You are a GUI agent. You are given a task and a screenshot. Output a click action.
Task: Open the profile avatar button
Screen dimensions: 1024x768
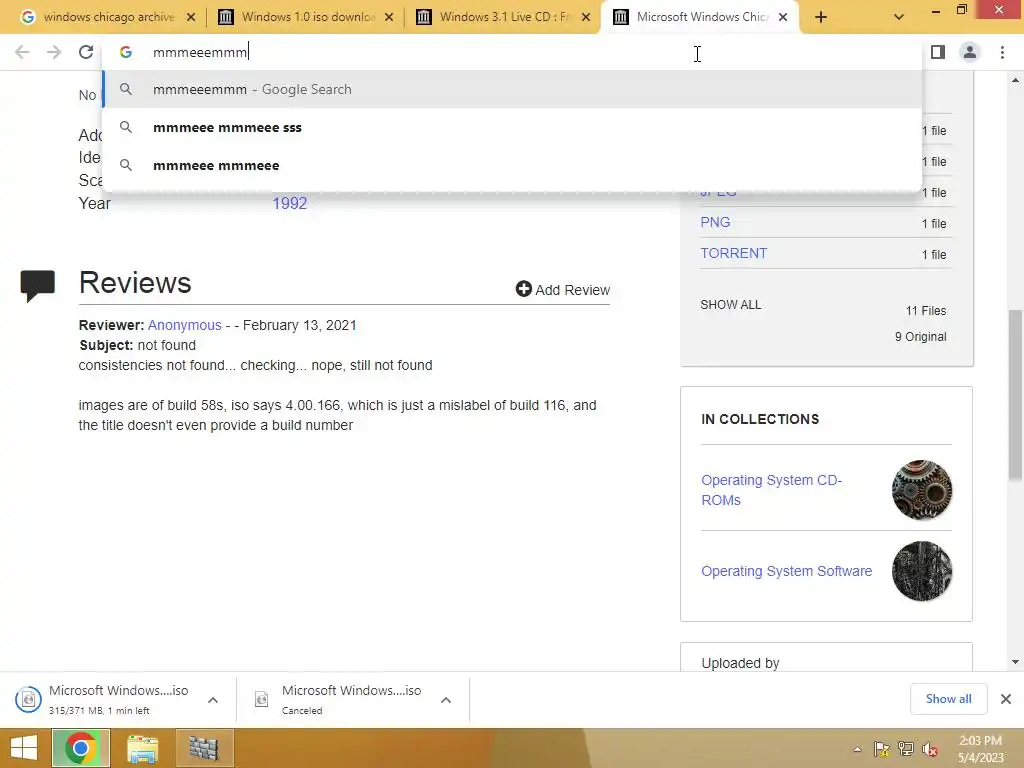point(970,52)
